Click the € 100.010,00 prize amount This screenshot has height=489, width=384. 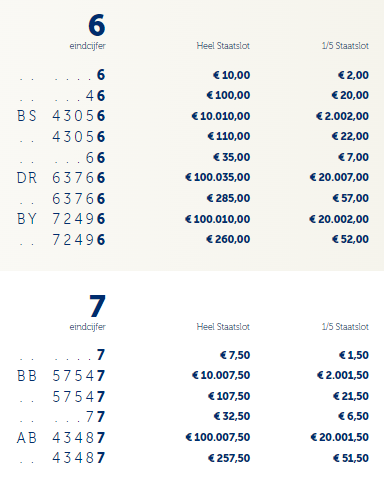(218, 219)
